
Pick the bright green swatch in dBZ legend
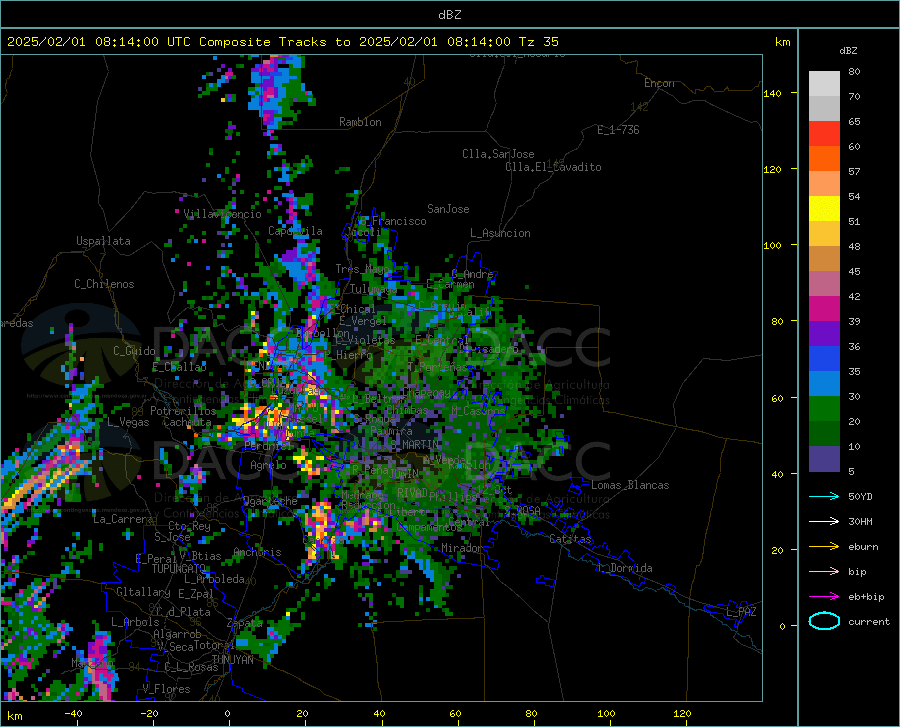(x=824, y=409)
